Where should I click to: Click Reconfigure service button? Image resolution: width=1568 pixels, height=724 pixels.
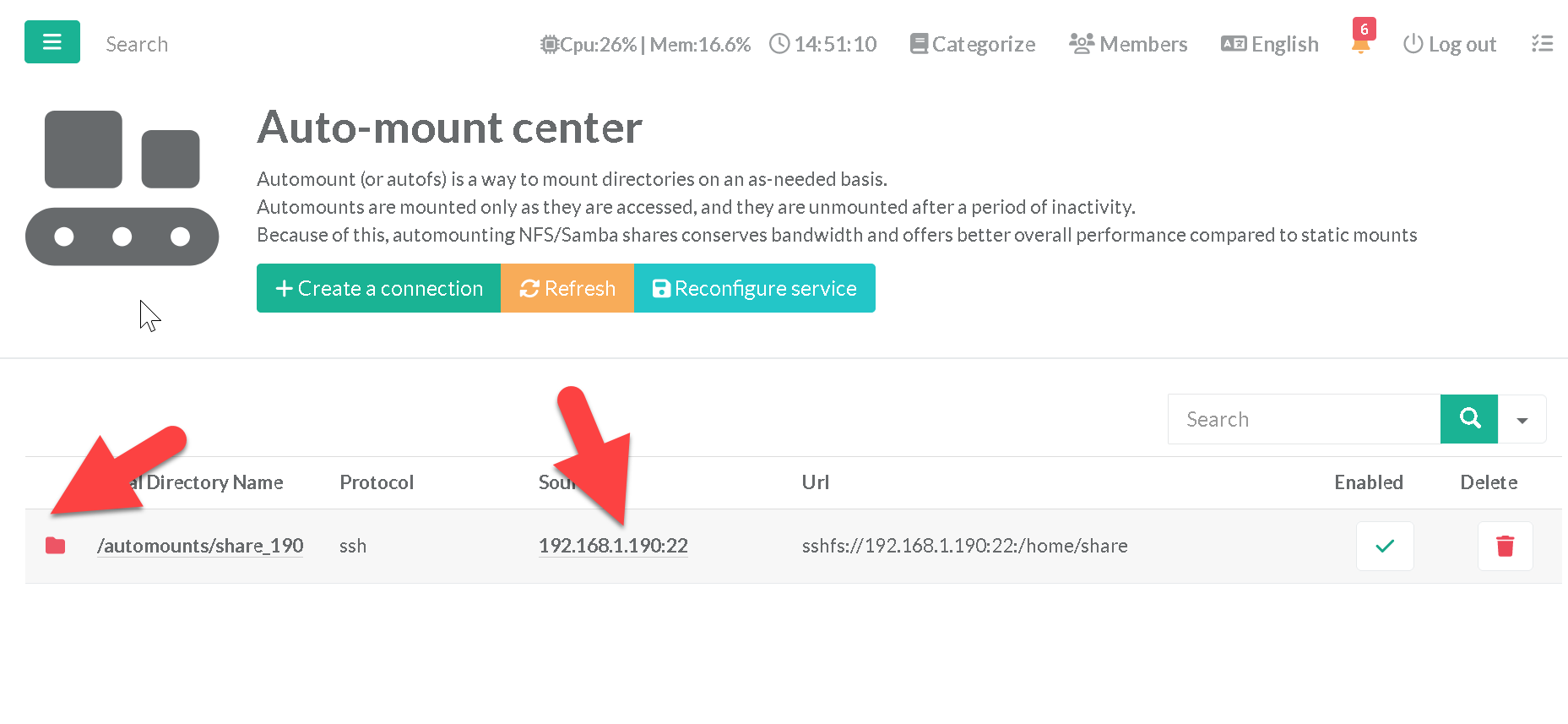pos(754,289)
